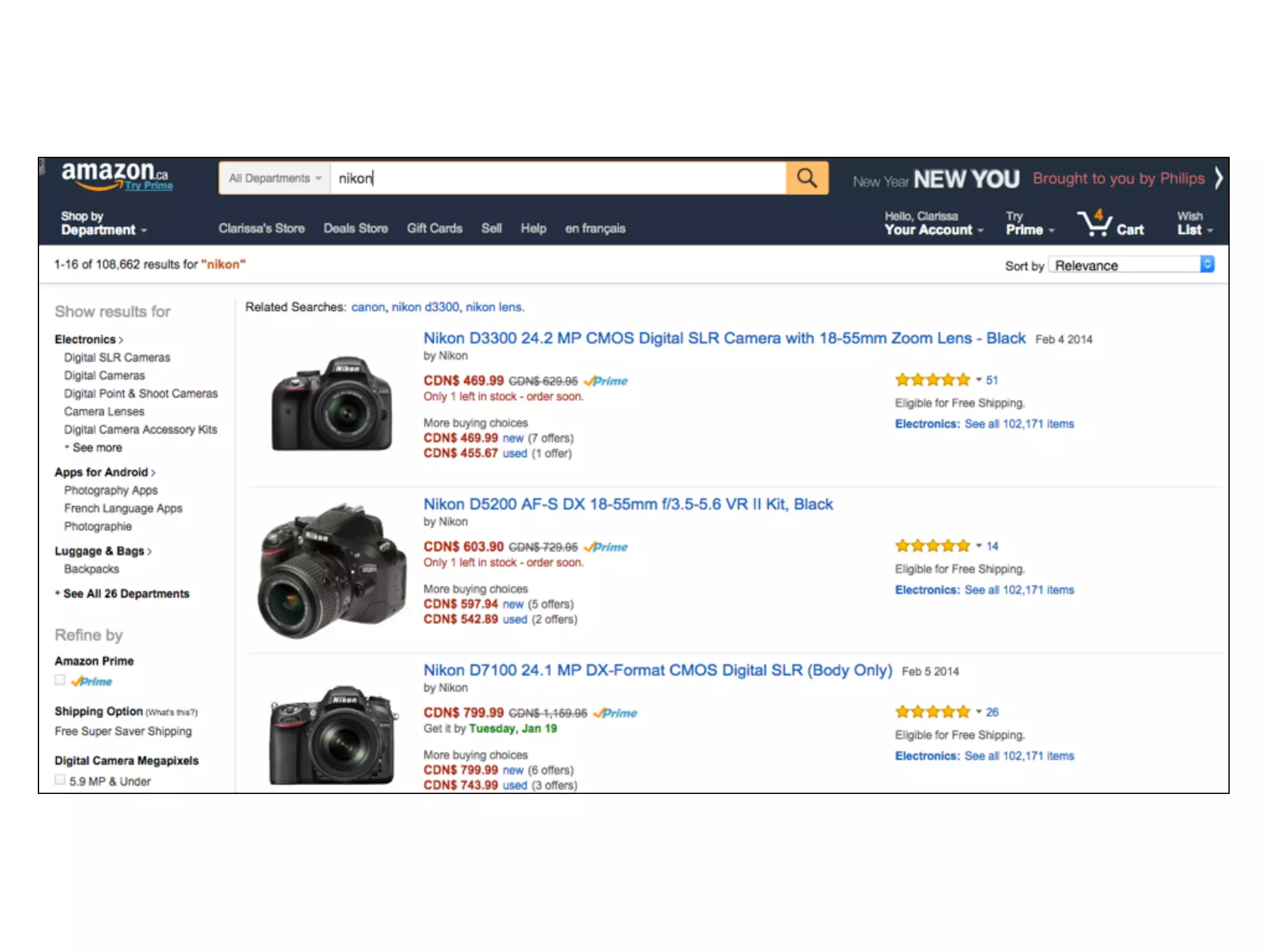Click the Amazon.ca logo
Screen dimensions: 1270x952
[115, 174]
